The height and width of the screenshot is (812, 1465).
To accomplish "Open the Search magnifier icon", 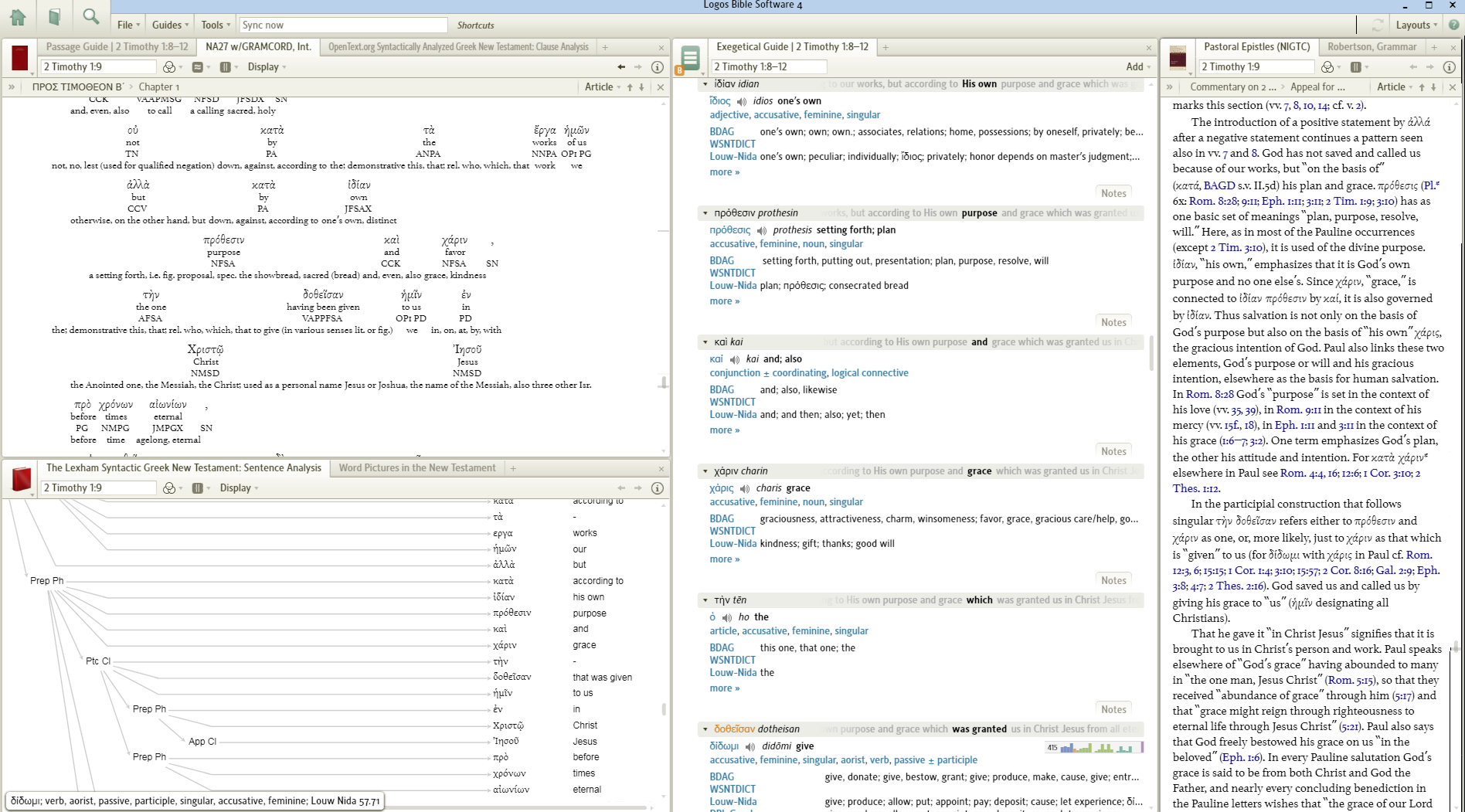I will pos(91,17).
